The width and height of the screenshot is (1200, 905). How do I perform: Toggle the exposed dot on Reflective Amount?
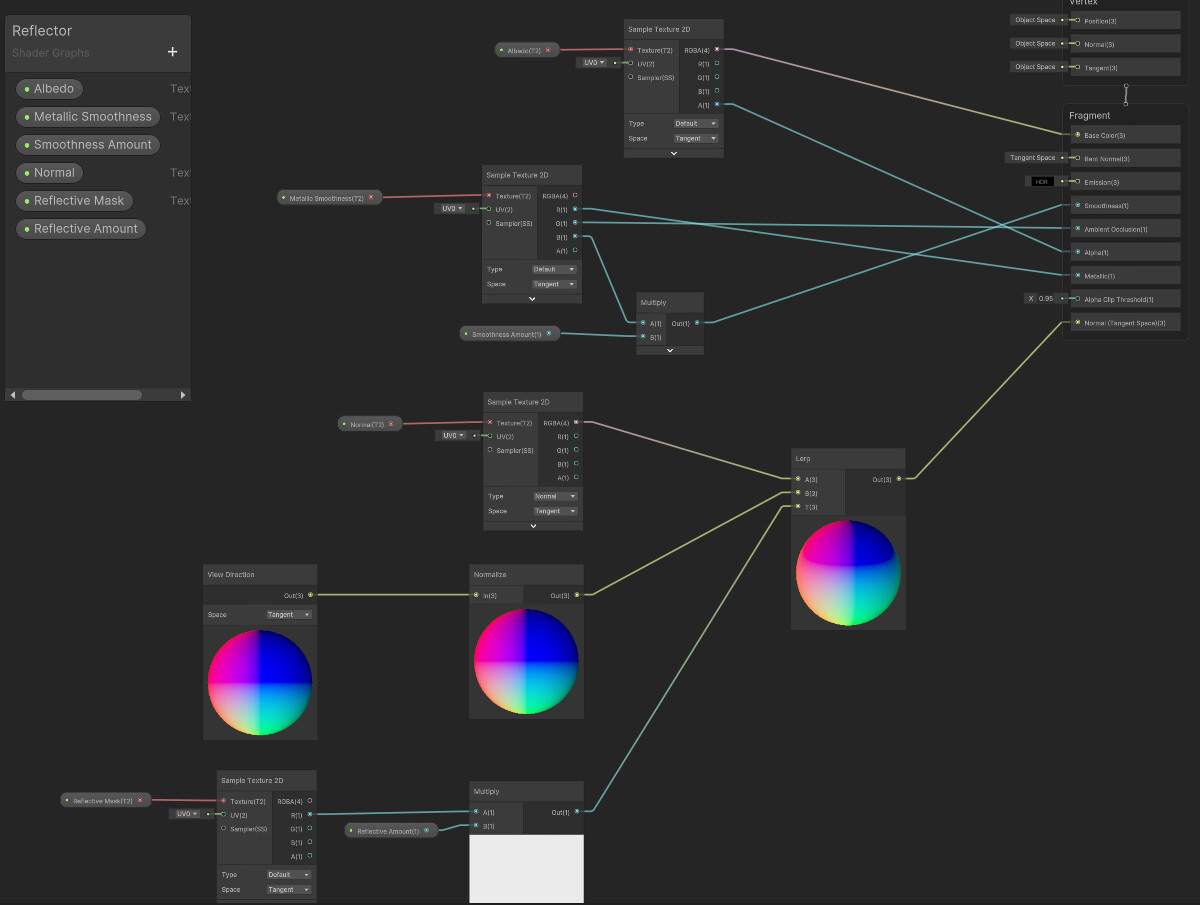25,228
